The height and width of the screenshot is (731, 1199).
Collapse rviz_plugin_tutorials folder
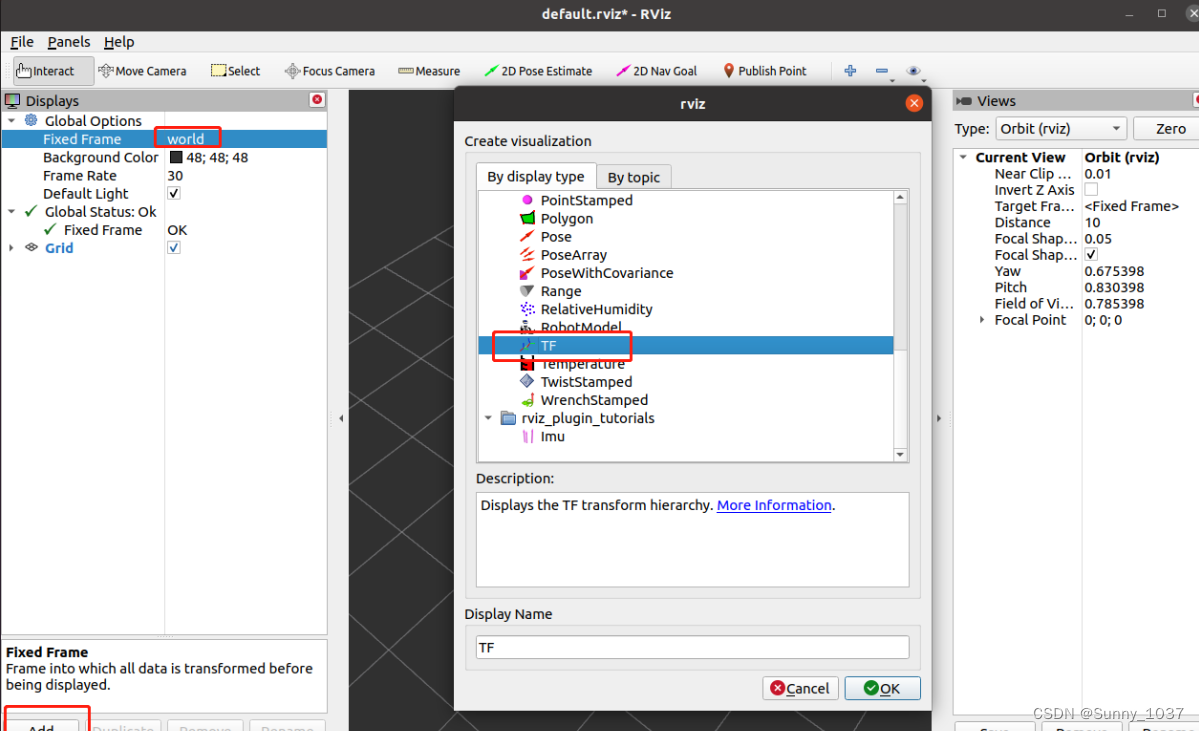click(488, 418)
